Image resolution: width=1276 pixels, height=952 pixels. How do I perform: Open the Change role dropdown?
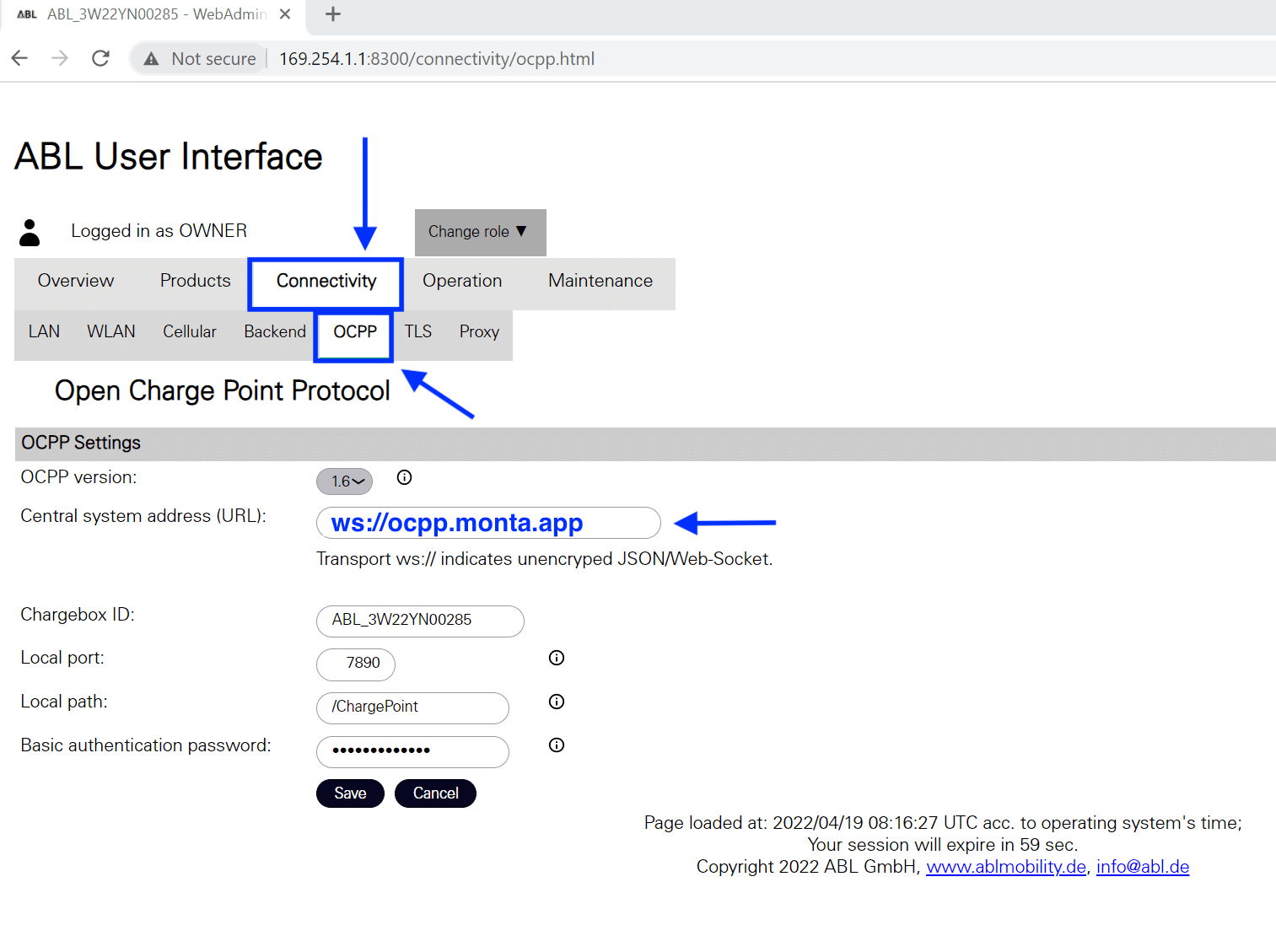point(480,232)
